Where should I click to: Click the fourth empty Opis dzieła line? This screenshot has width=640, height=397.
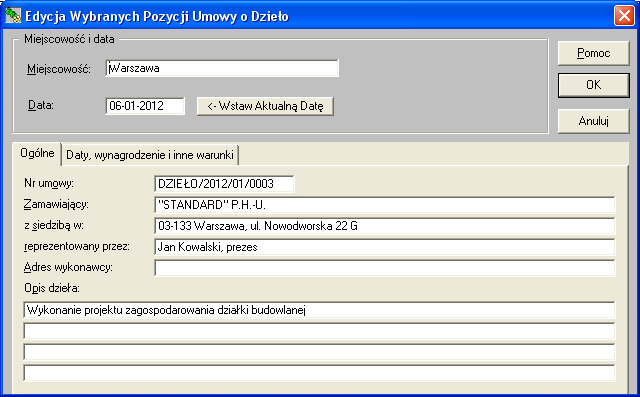pos(319,373)
